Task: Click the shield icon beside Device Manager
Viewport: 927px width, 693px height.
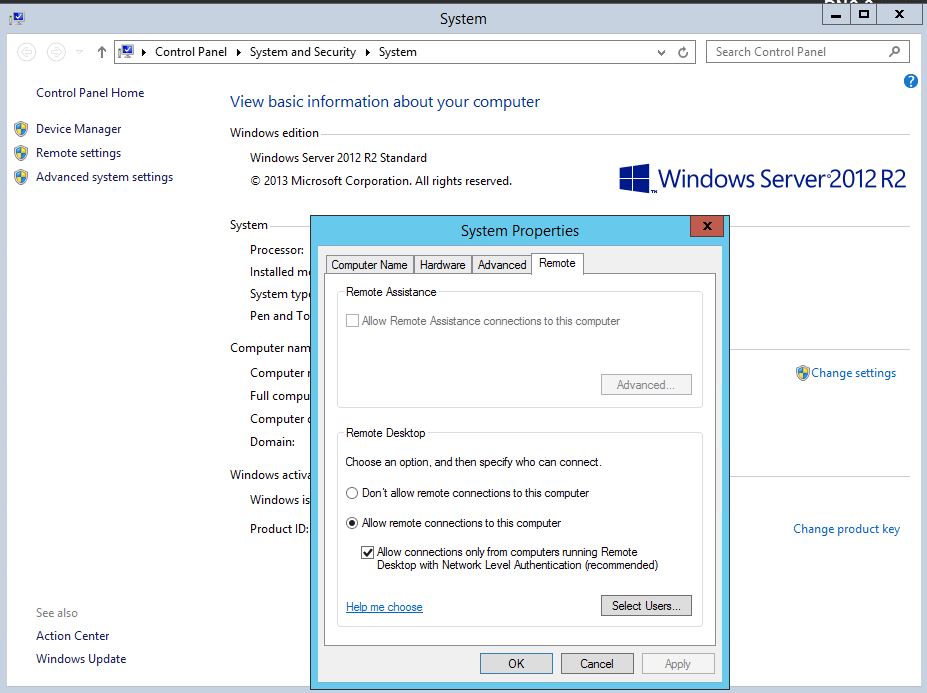Action: click(x=21, y=128)
